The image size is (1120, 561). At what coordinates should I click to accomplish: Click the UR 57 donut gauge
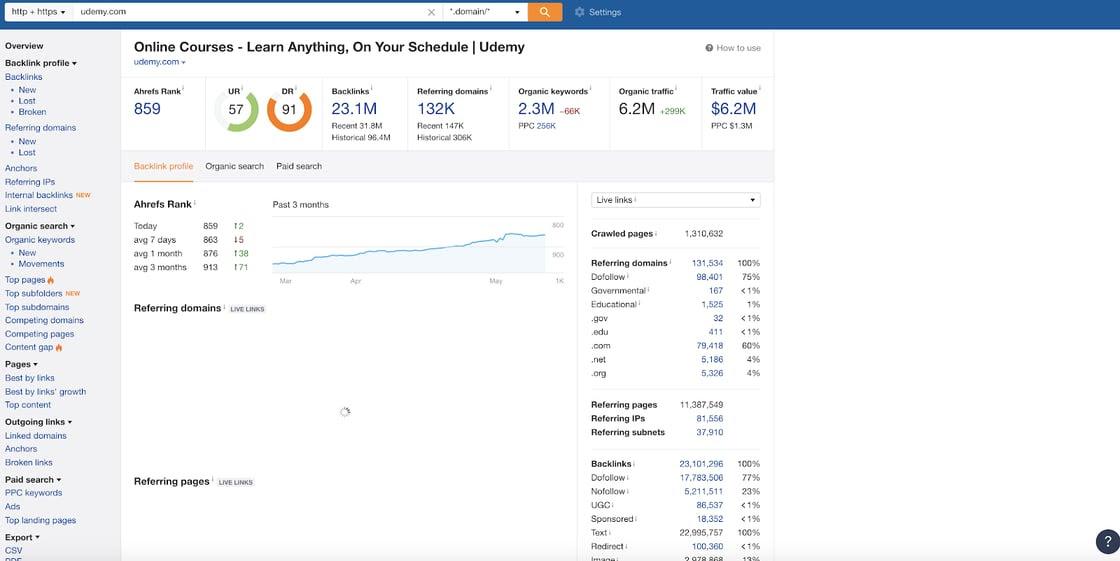[236, 111]
